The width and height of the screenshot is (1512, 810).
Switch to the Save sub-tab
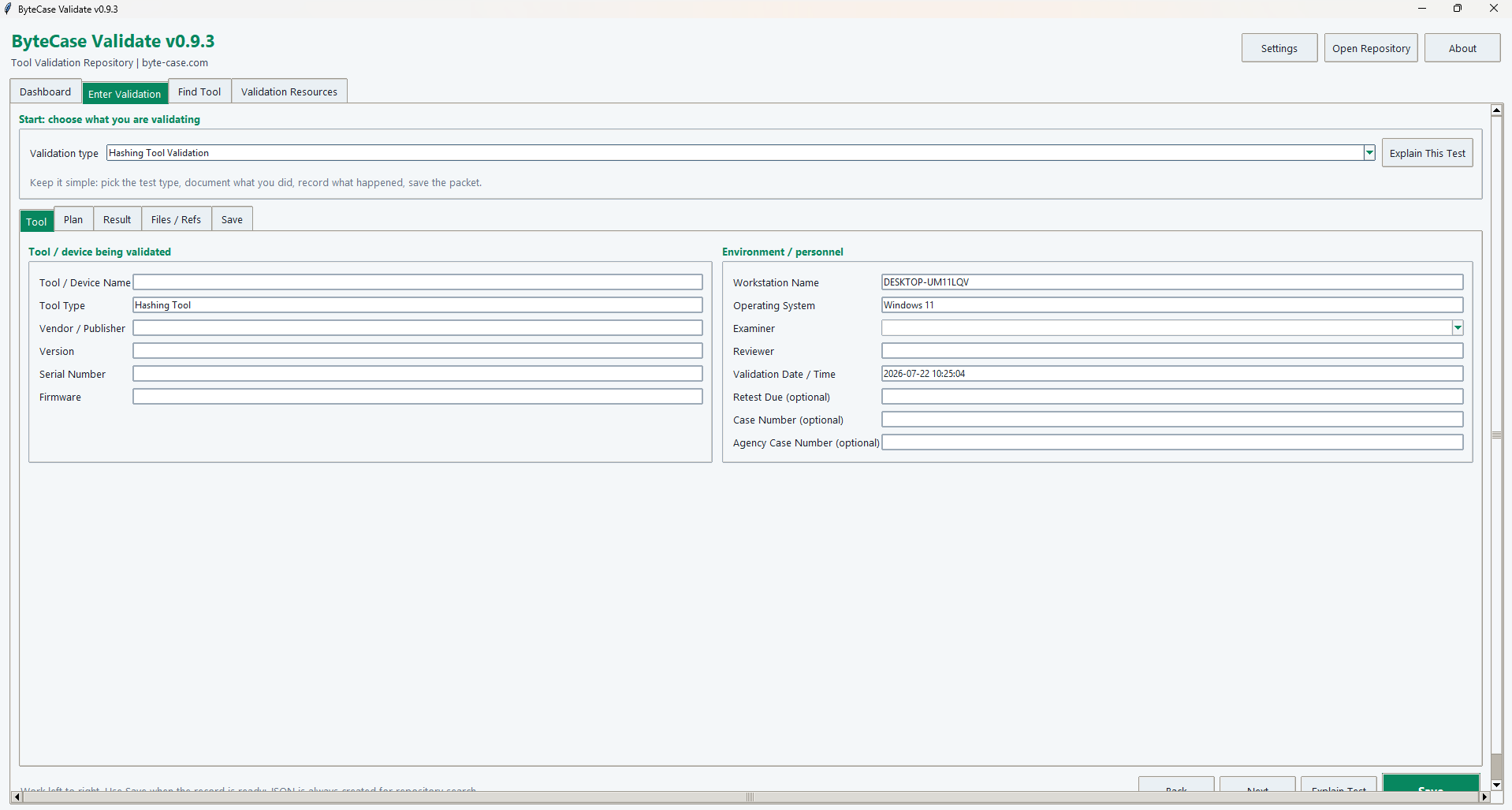click(232, 219)
